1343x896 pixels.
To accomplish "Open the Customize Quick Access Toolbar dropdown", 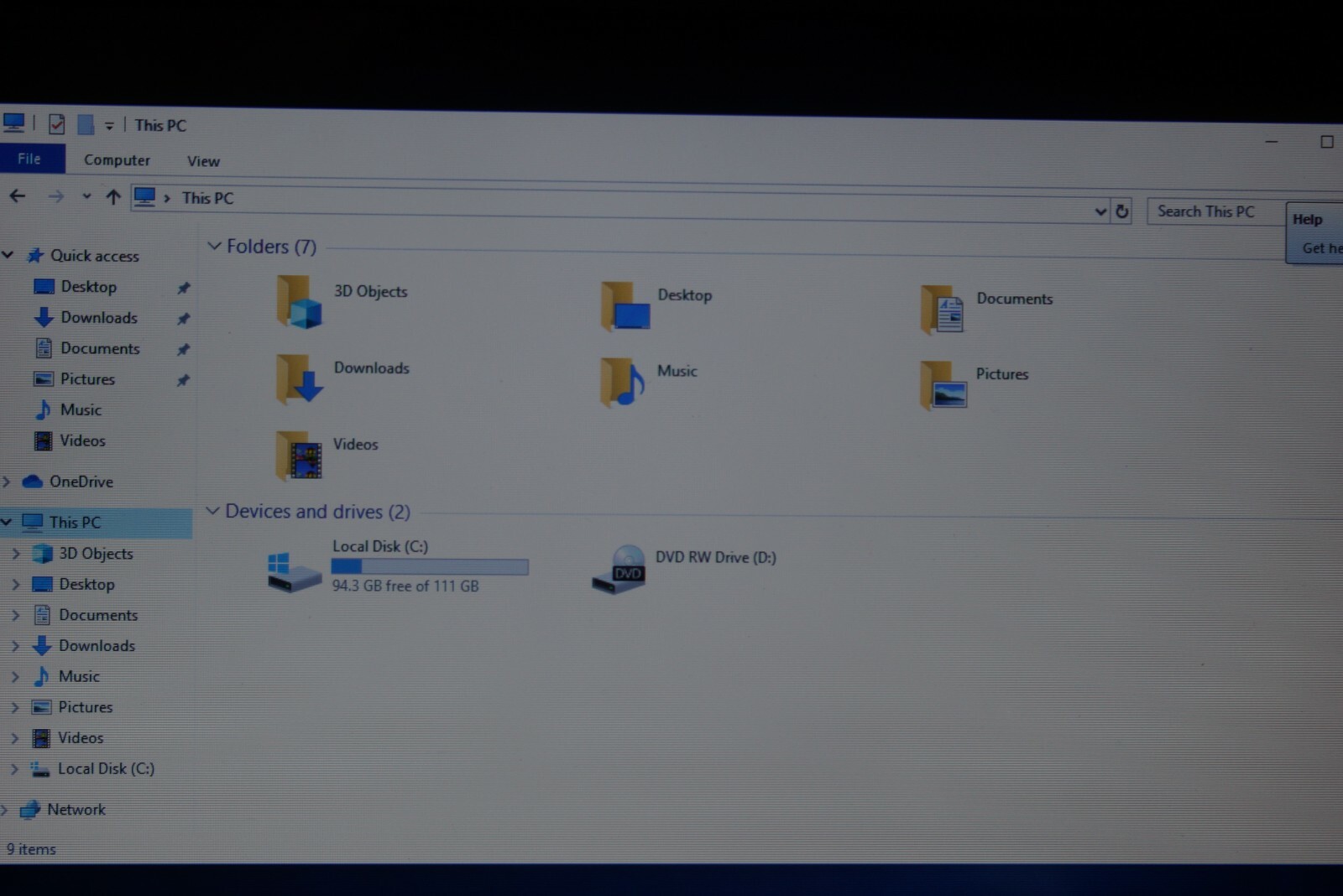I will [x=109, y=126].
